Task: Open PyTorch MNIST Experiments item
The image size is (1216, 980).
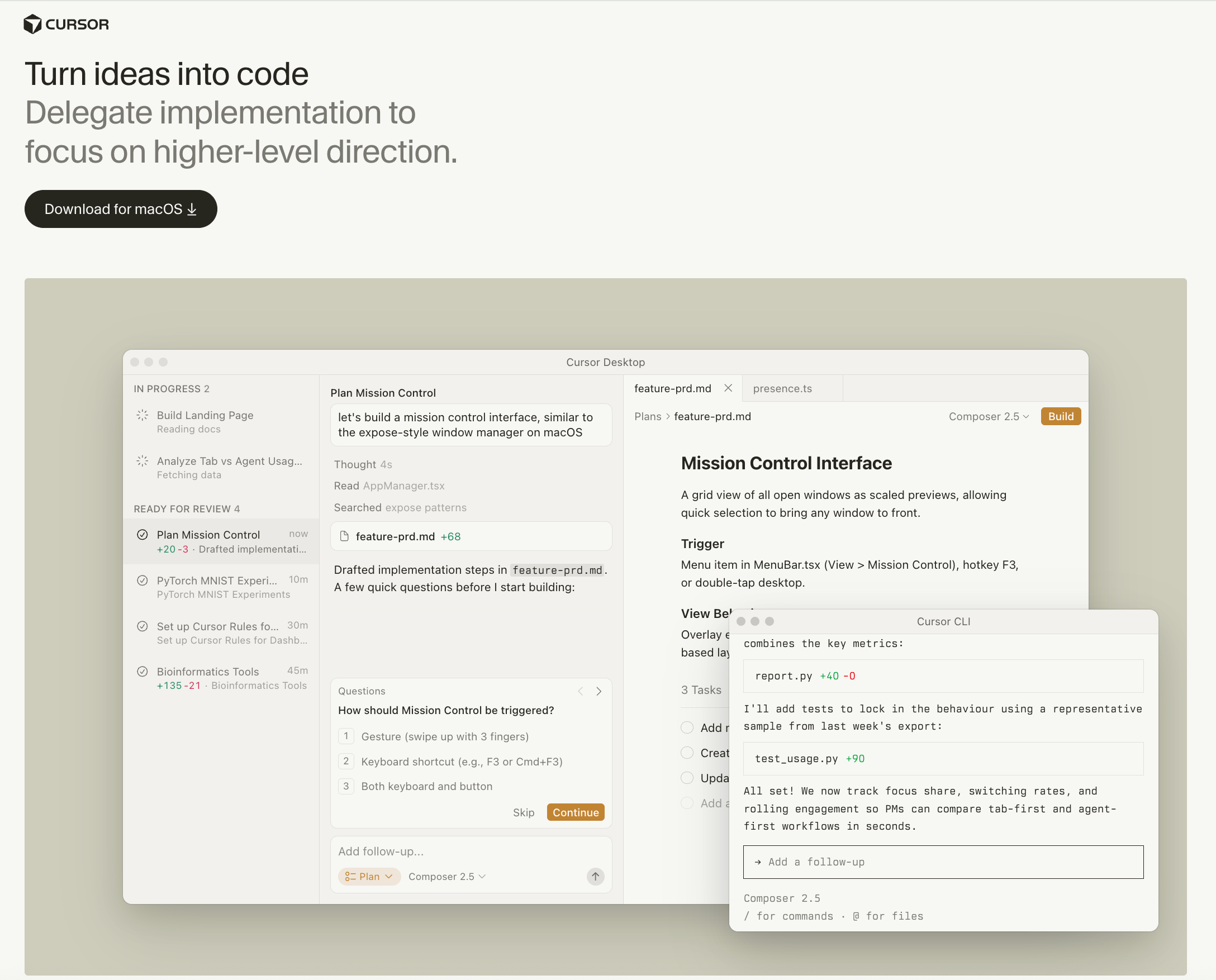Action: point(221,587)
